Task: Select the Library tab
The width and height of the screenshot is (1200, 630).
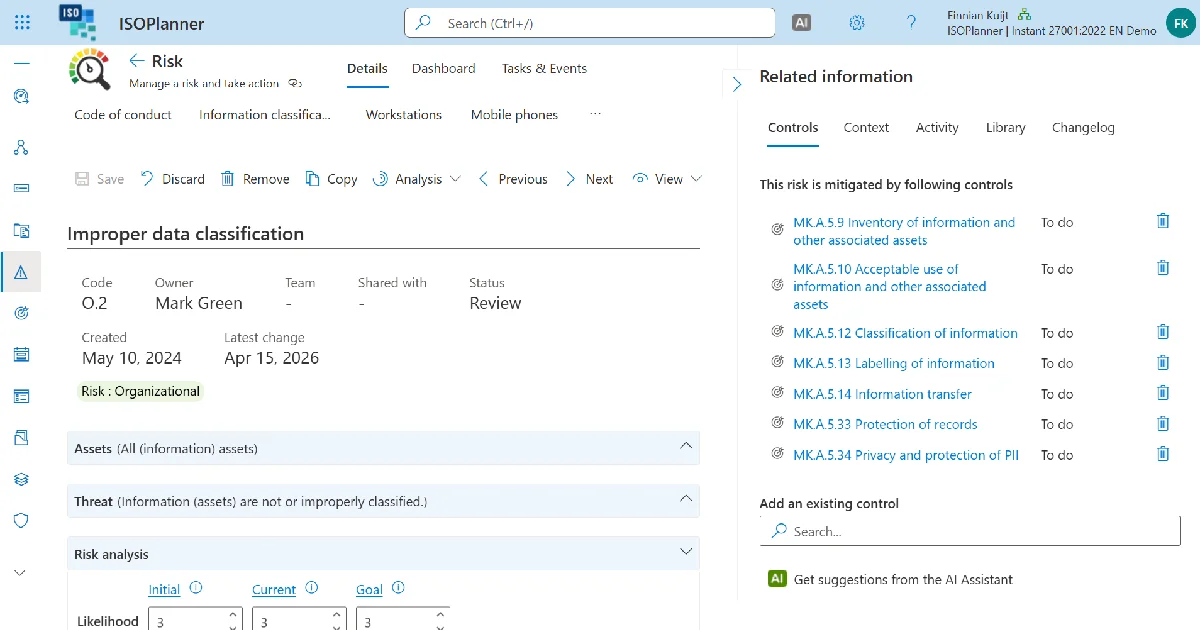Action: (x=1005, y=128)
